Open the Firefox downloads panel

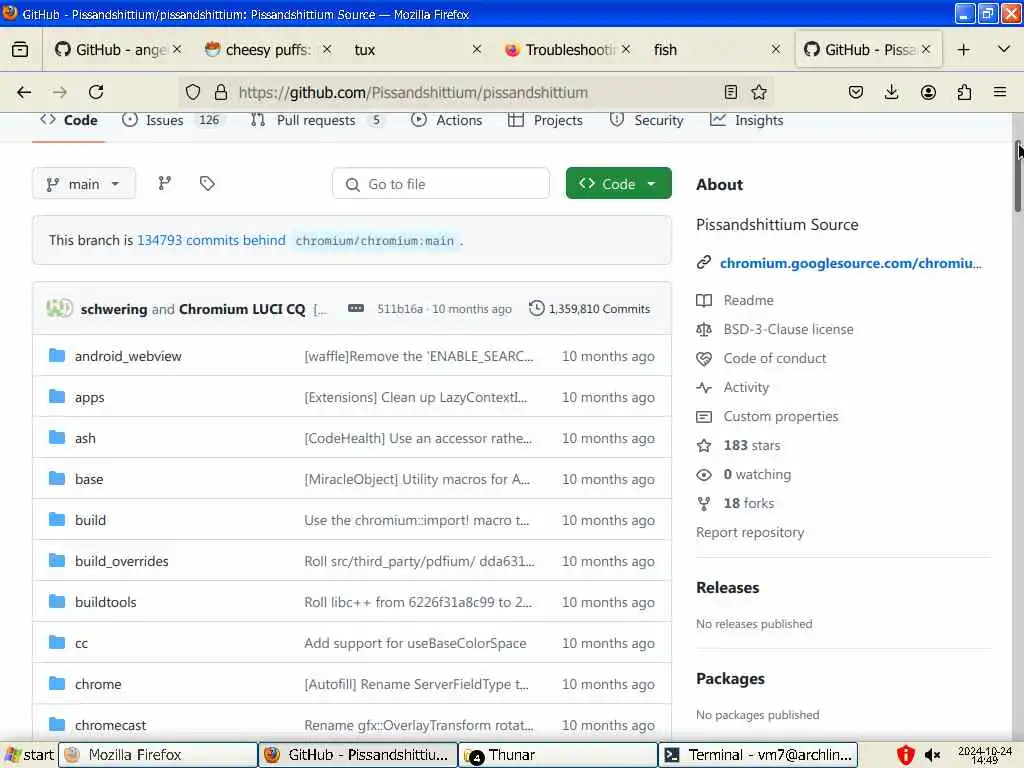(891, 92)
